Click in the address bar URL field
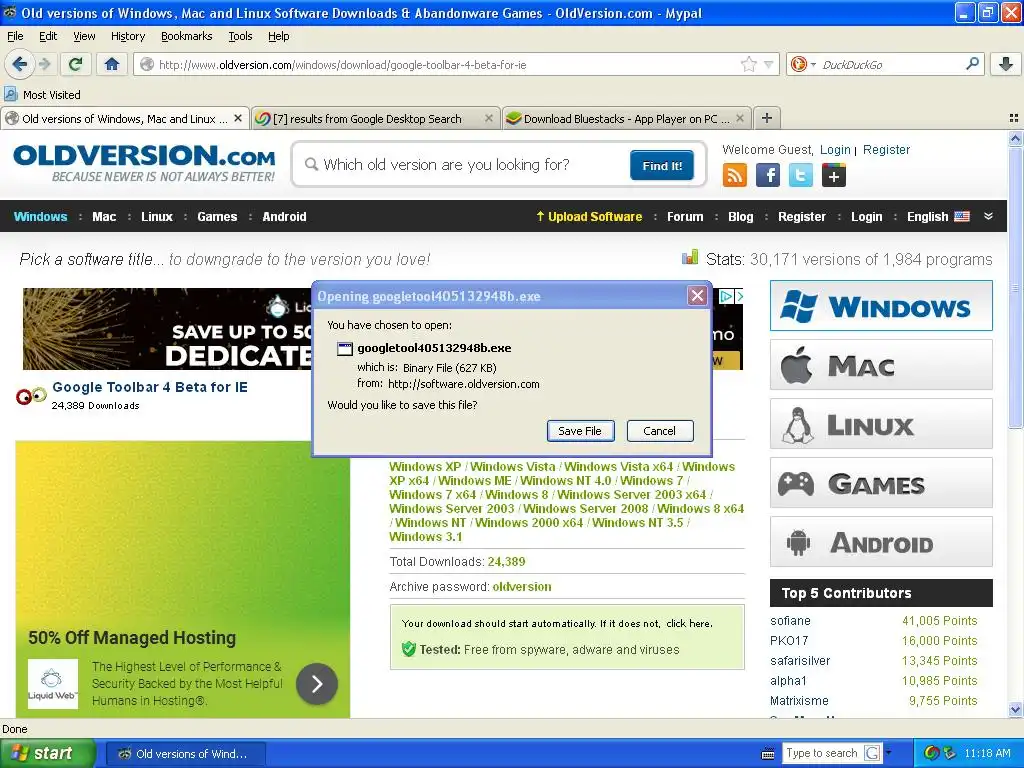 click(444, 65)
